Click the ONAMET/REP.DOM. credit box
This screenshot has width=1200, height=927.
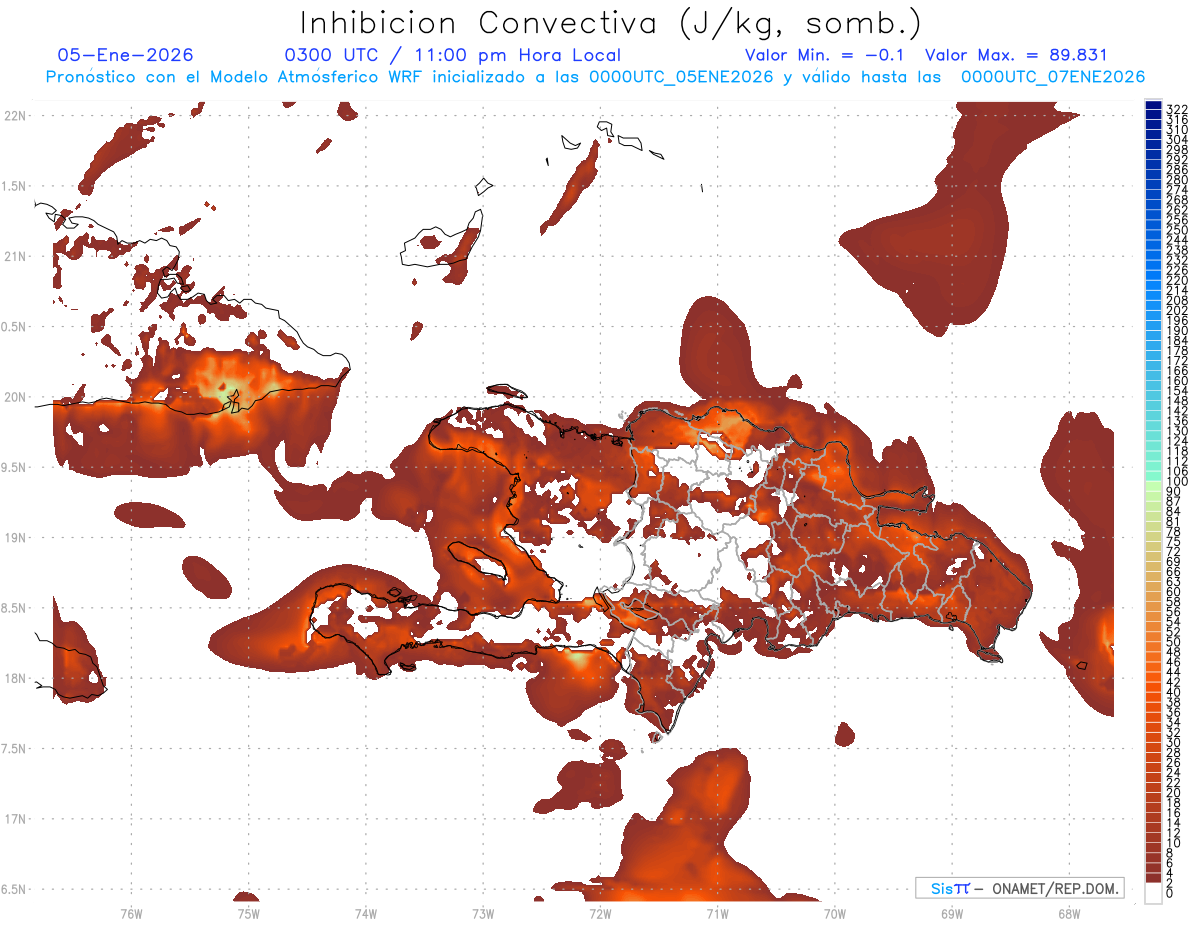coord(1019,888)
